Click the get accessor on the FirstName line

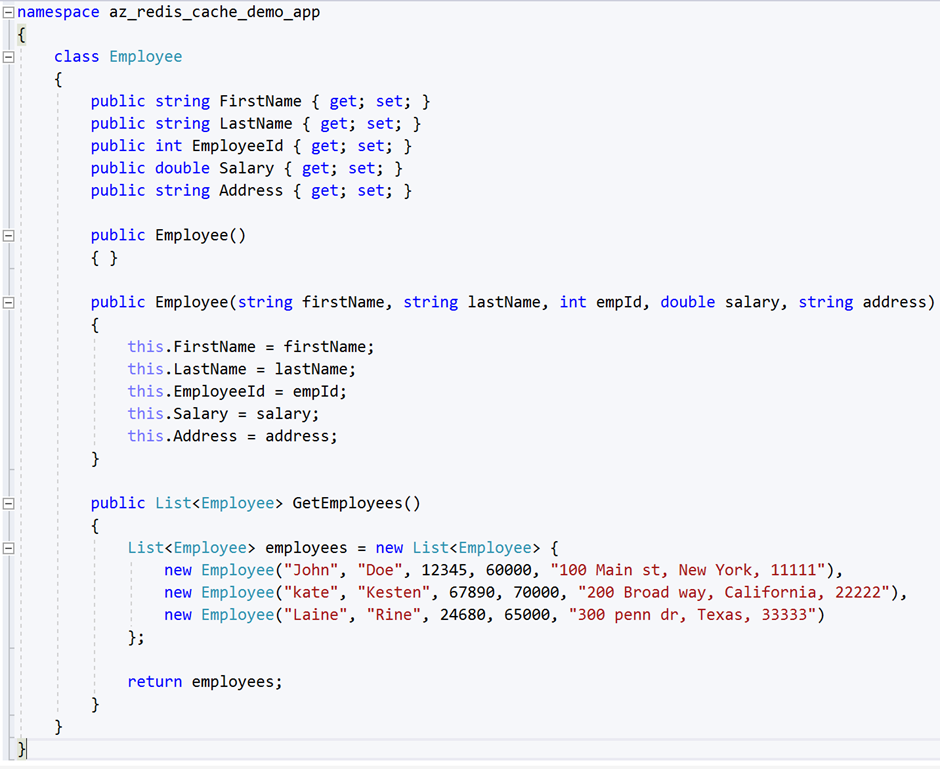(x=343, y=102)
